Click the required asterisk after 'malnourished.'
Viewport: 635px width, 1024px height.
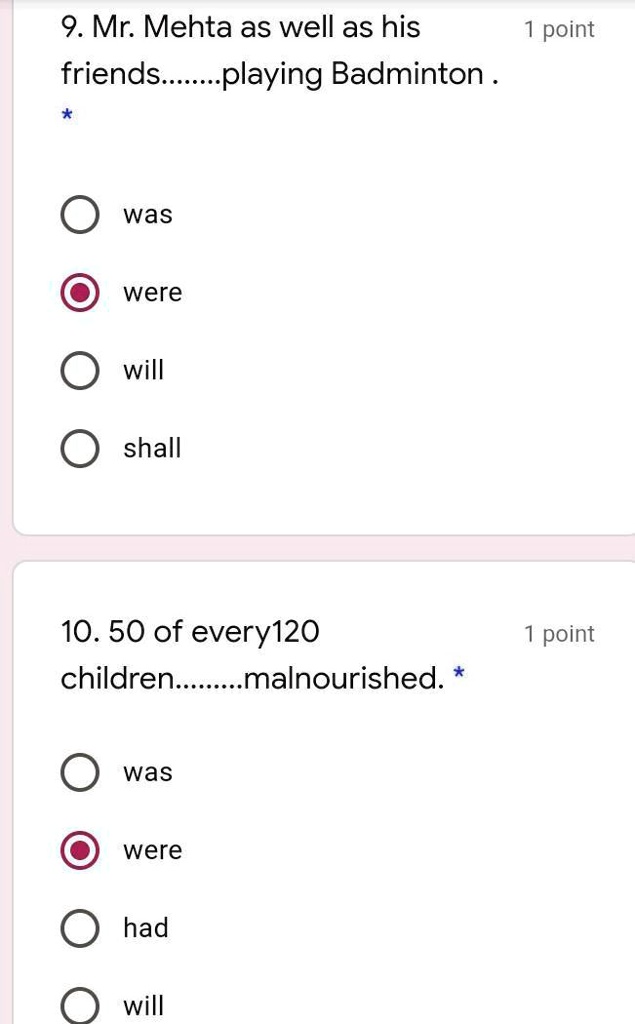[x=459, y=671]
